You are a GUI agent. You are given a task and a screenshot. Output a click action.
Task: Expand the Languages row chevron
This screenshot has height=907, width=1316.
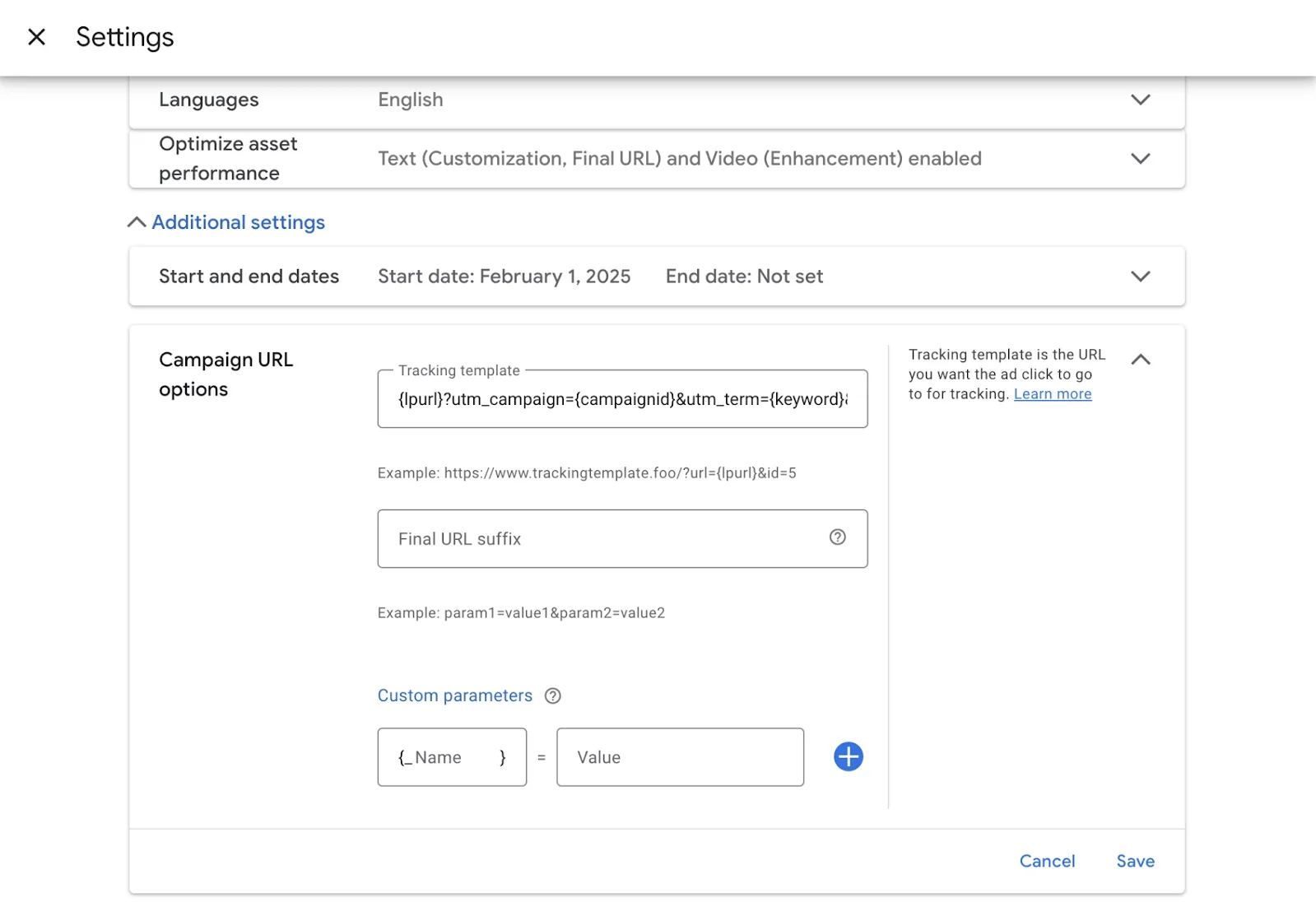tap(1140, 100)
